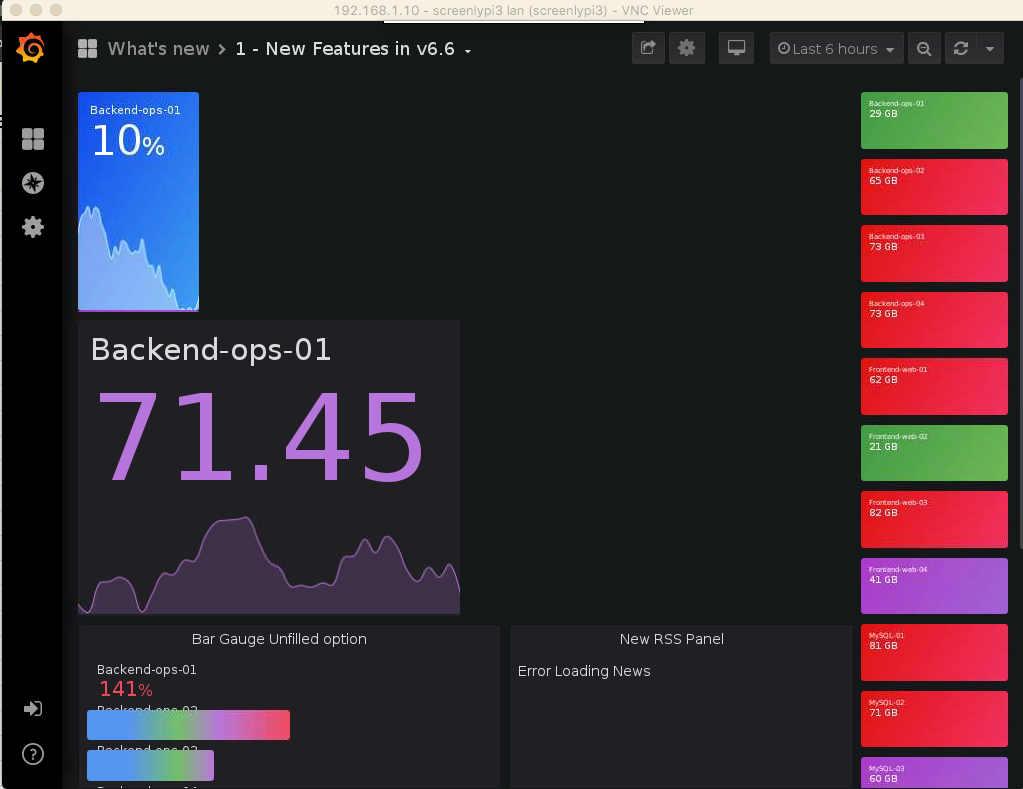Click the Backend-ops-02 gradient bar gauge
This screenshot has height=789, width=1023.
click(188, 725)
